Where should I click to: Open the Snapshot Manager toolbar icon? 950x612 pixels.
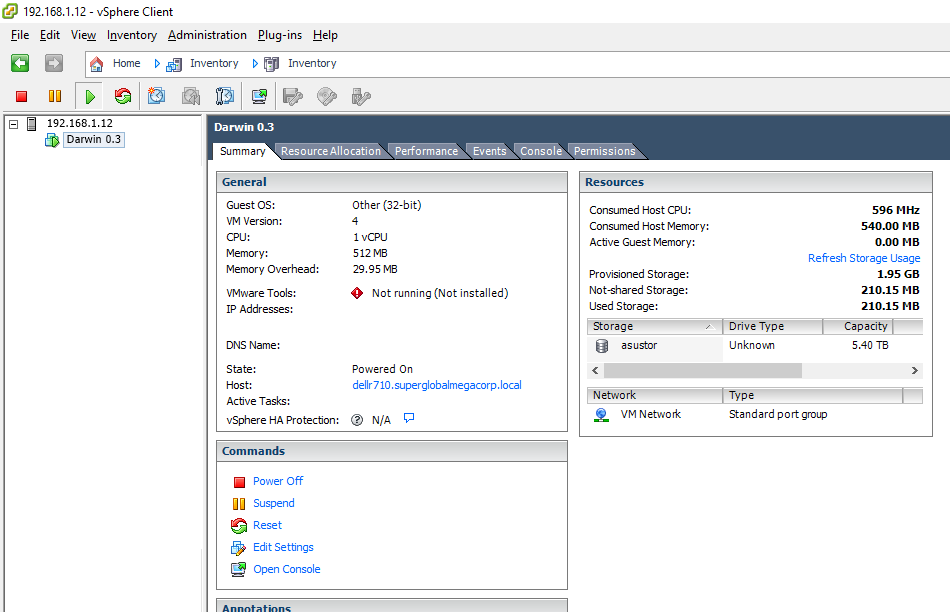(225, 96)
